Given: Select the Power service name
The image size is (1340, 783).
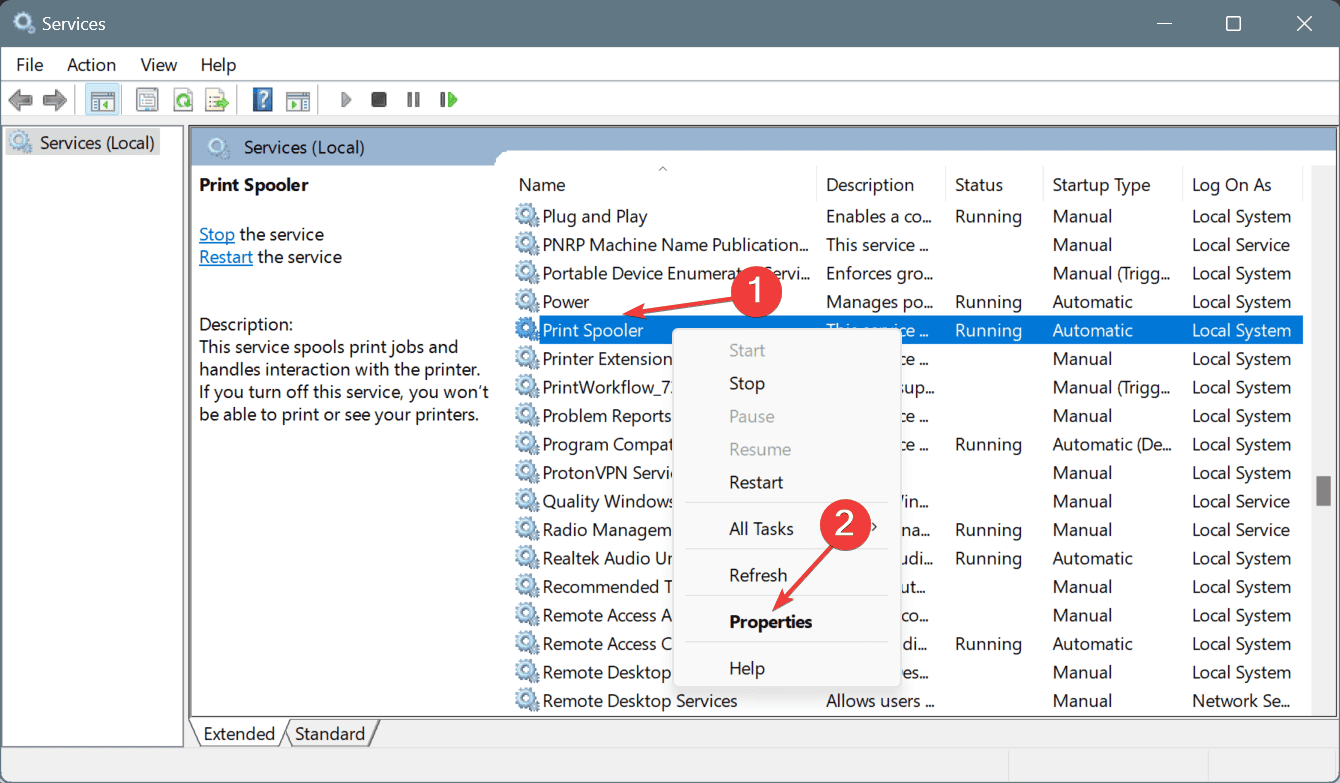Looking at the screenshot, I should [566, 301].
